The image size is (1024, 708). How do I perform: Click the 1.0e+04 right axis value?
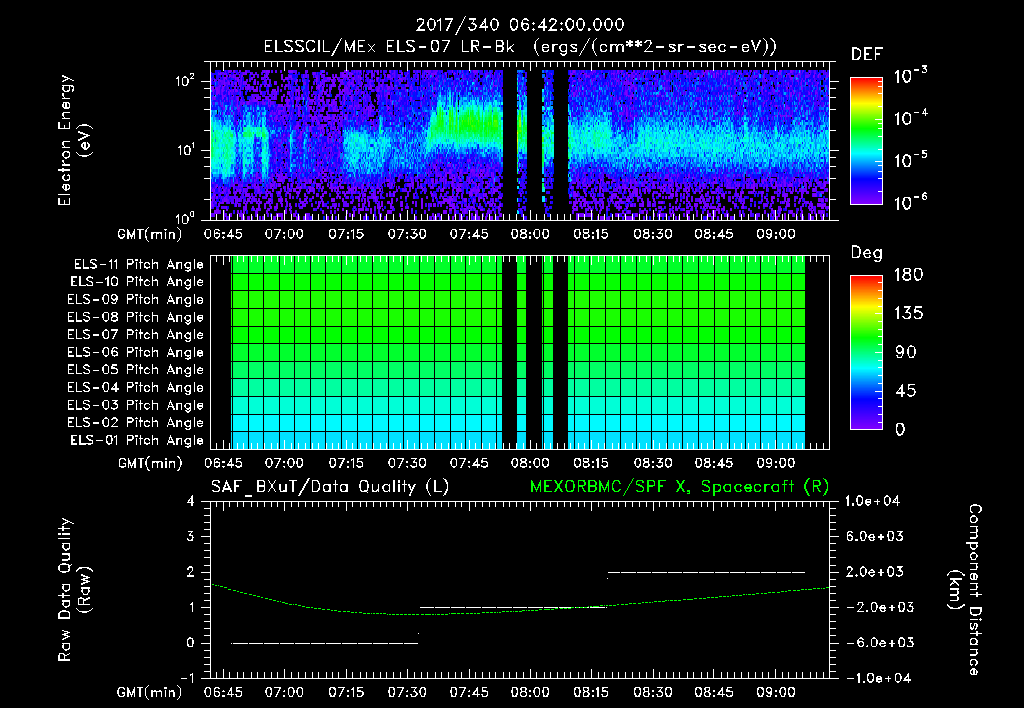[872, 501]
